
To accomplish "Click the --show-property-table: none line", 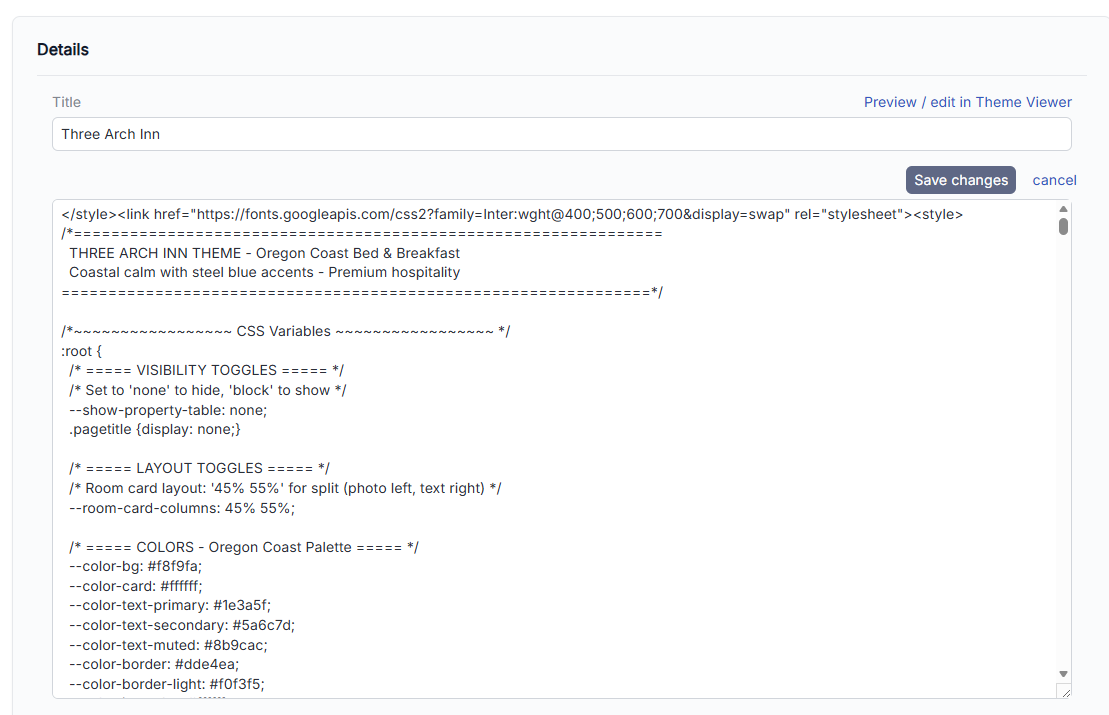I will pos(168,410).
